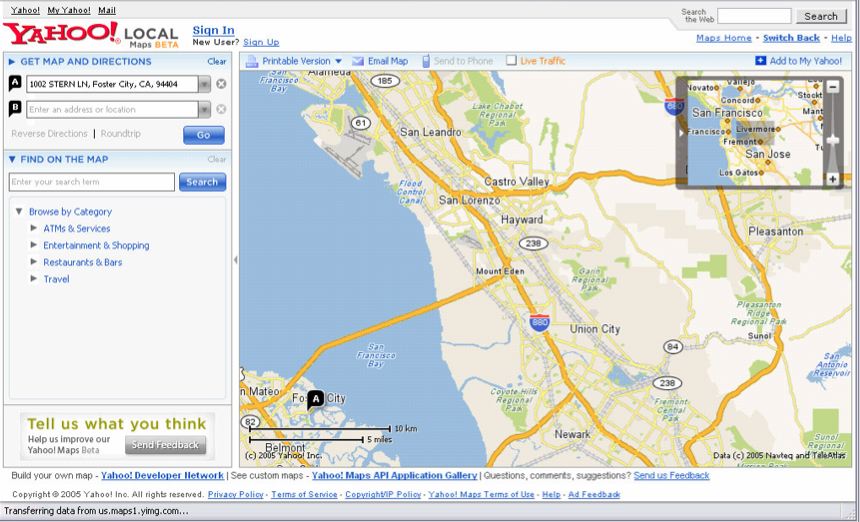Open My Yahoo! from the top bar
Screen dimensions: 860x522
coord(69,10)
